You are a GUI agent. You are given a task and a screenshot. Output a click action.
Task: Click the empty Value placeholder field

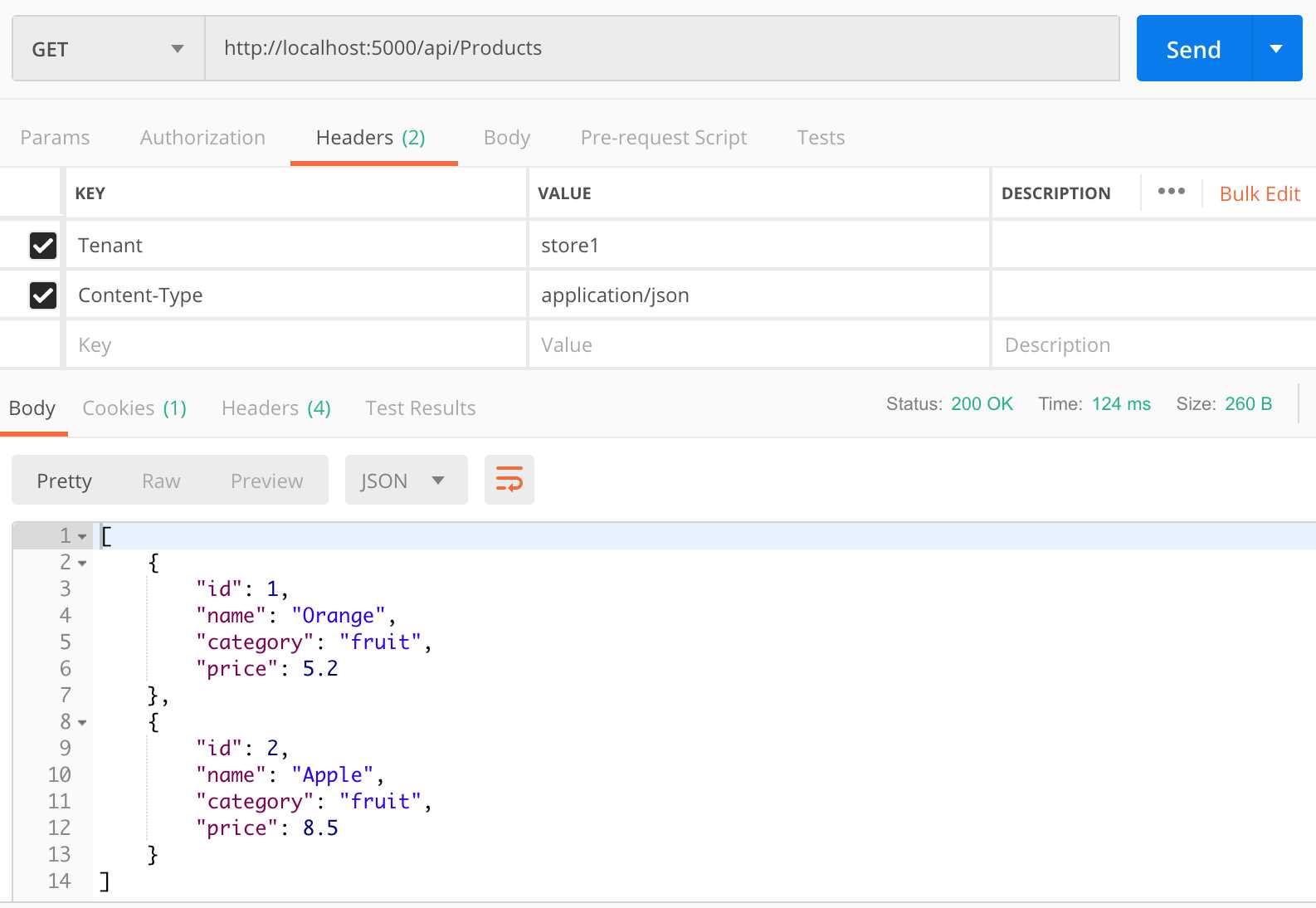(758, 344)
